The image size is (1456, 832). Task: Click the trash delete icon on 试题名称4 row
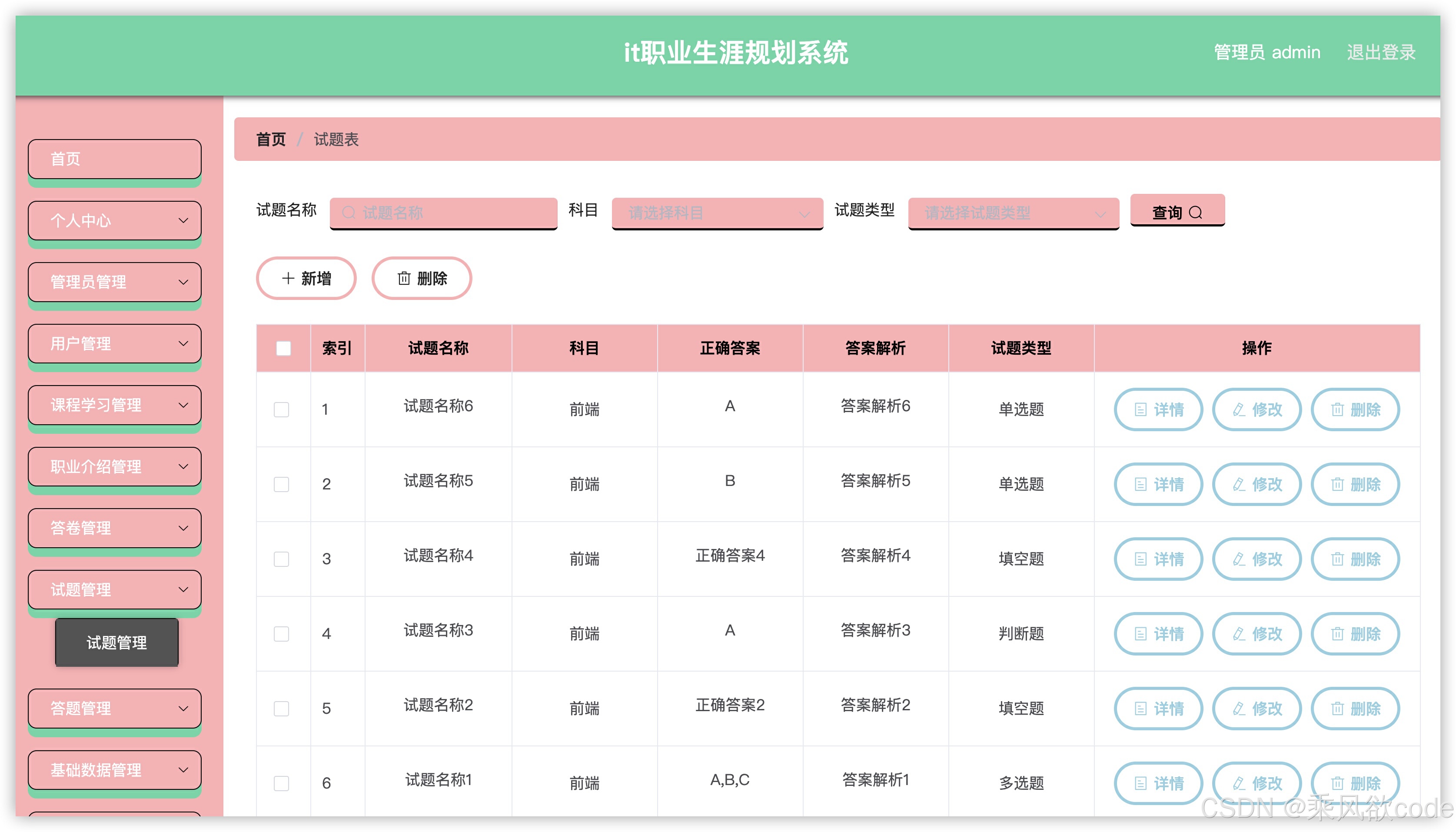(1338, 559)
